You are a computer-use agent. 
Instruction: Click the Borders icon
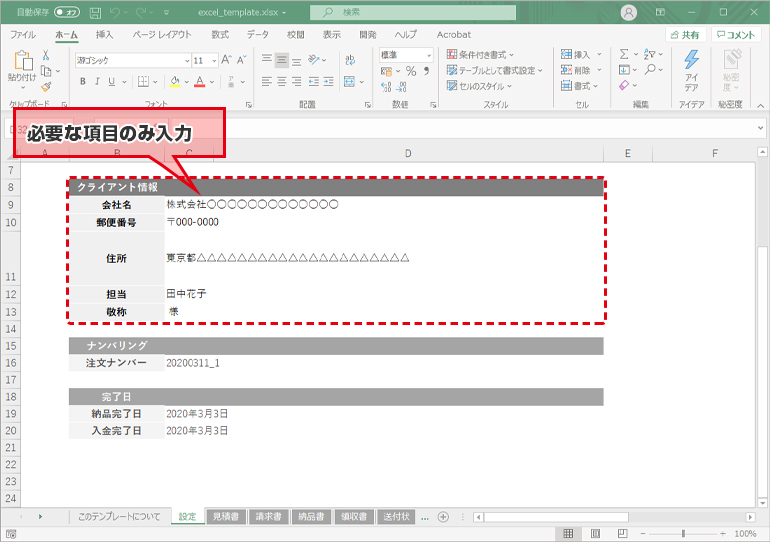143,81
